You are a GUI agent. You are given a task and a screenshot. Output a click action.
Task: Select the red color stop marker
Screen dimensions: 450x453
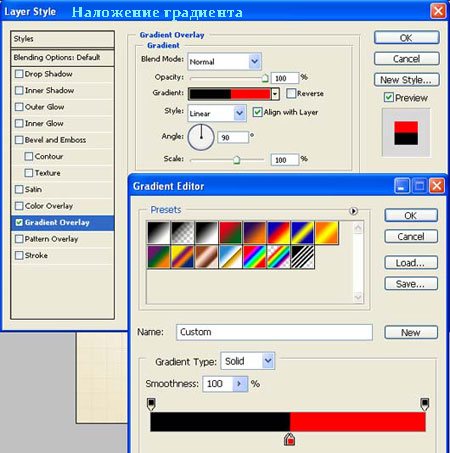pyautogui.click(x=289, y=440)
